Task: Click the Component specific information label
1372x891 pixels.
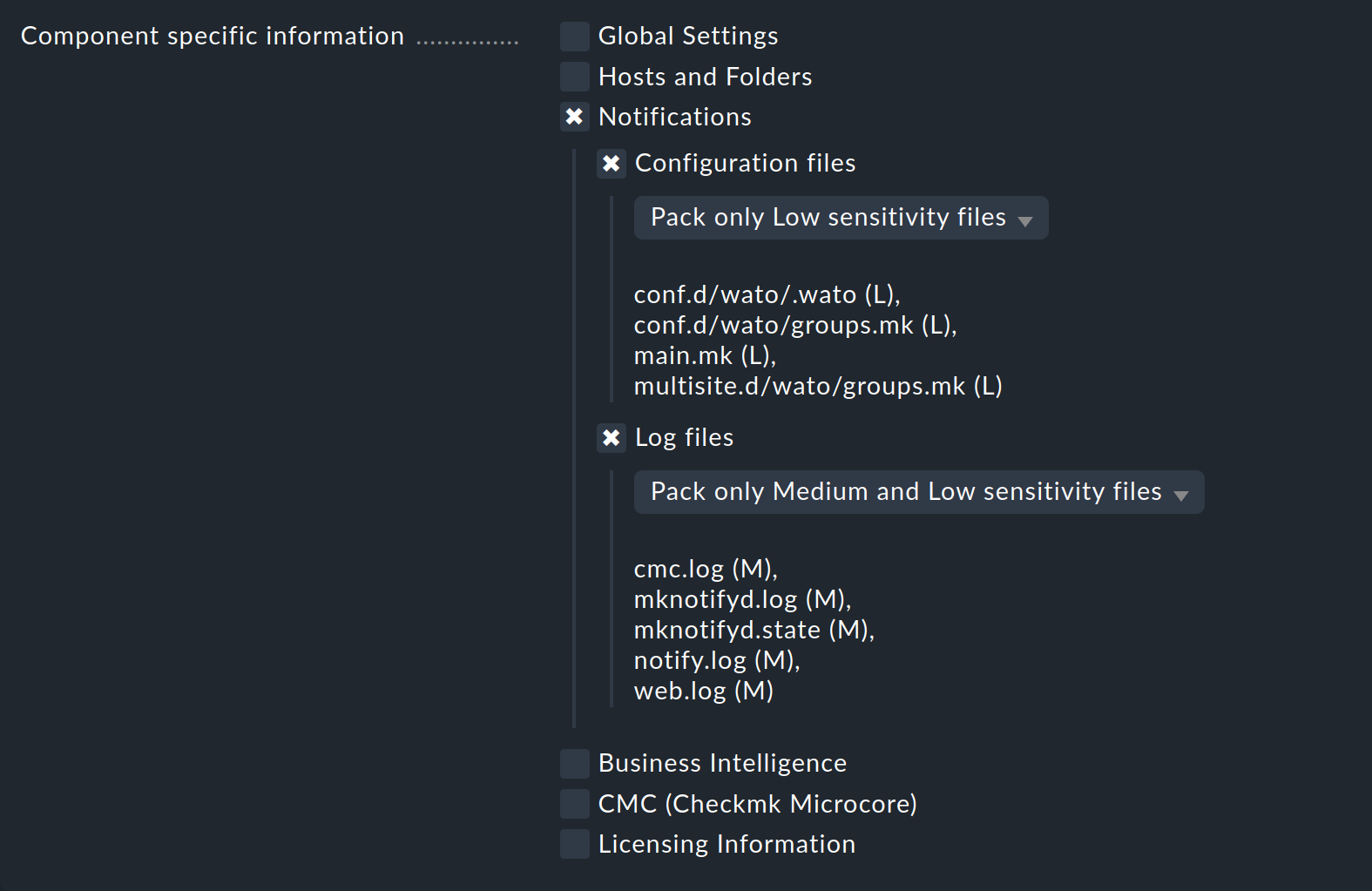Action: [213, 37]
